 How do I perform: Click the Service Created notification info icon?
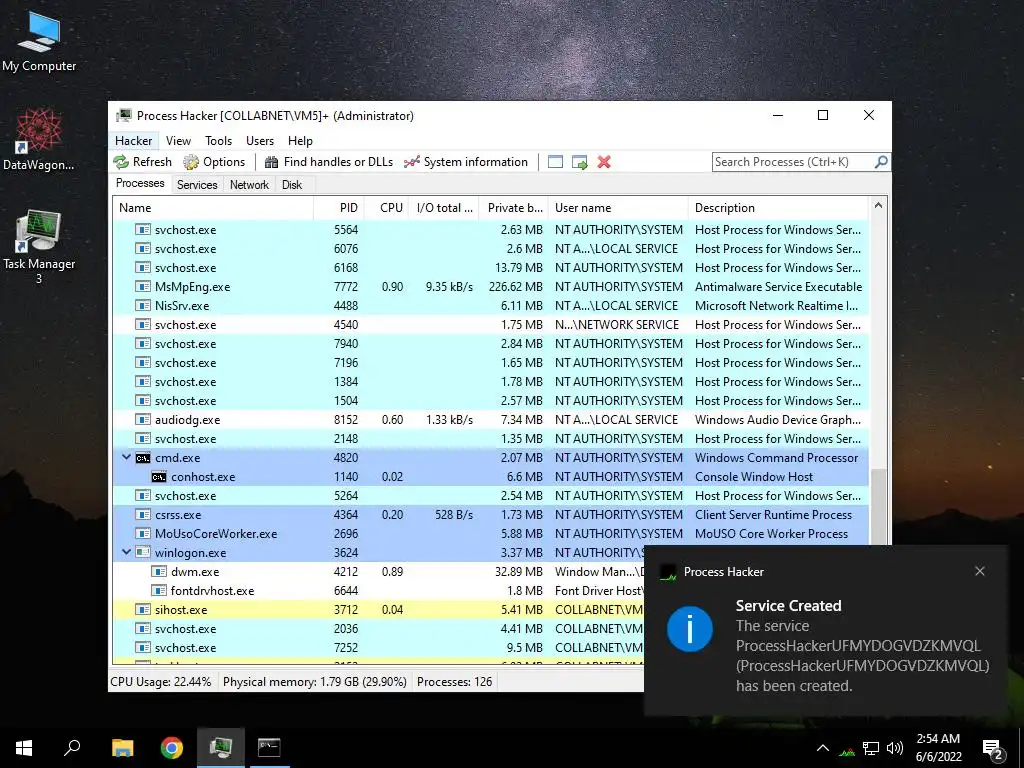pyautogui.click(x=690, y=629)
